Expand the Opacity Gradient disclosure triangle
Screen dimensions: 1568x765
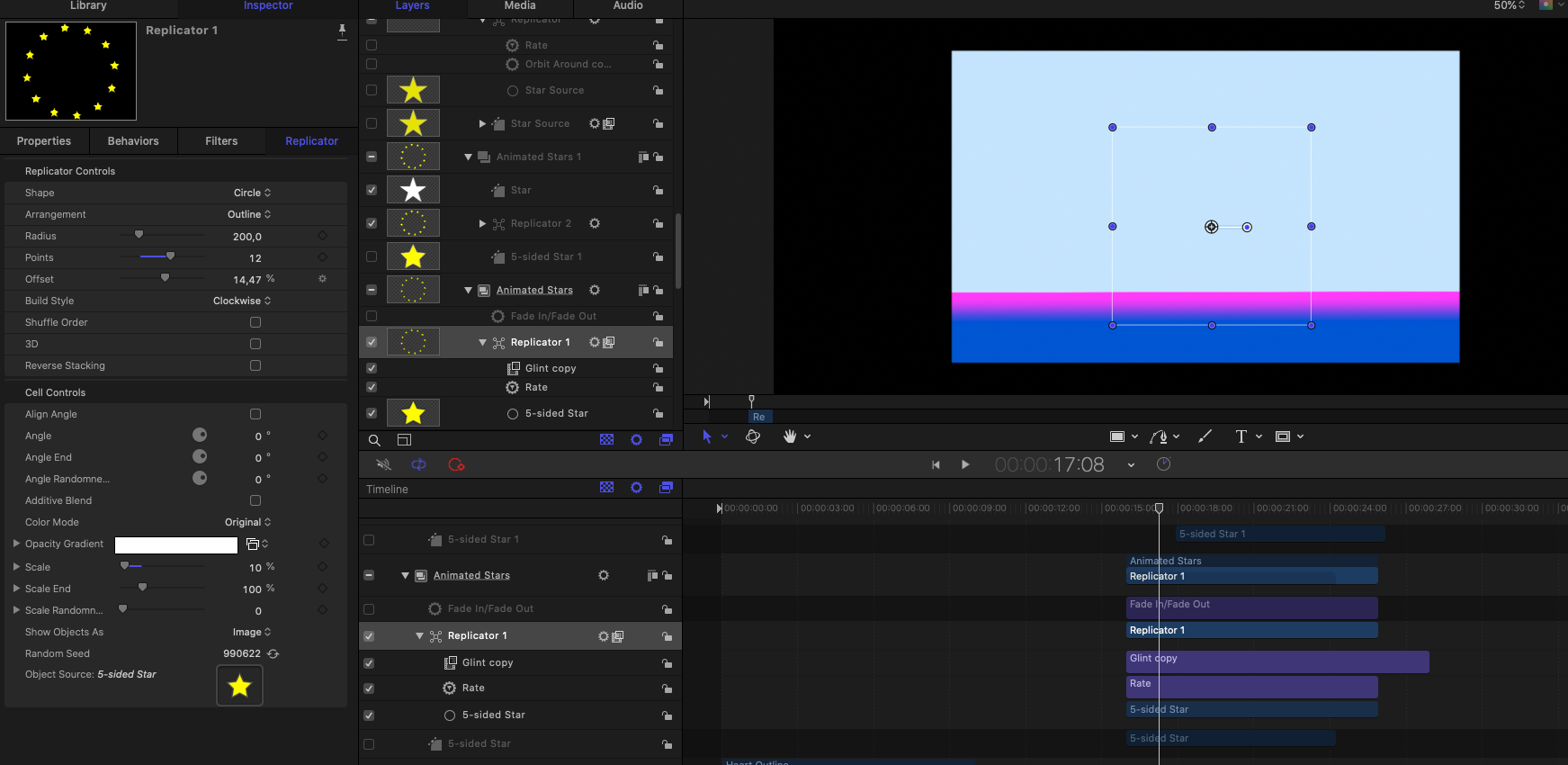tap(16, 544)
